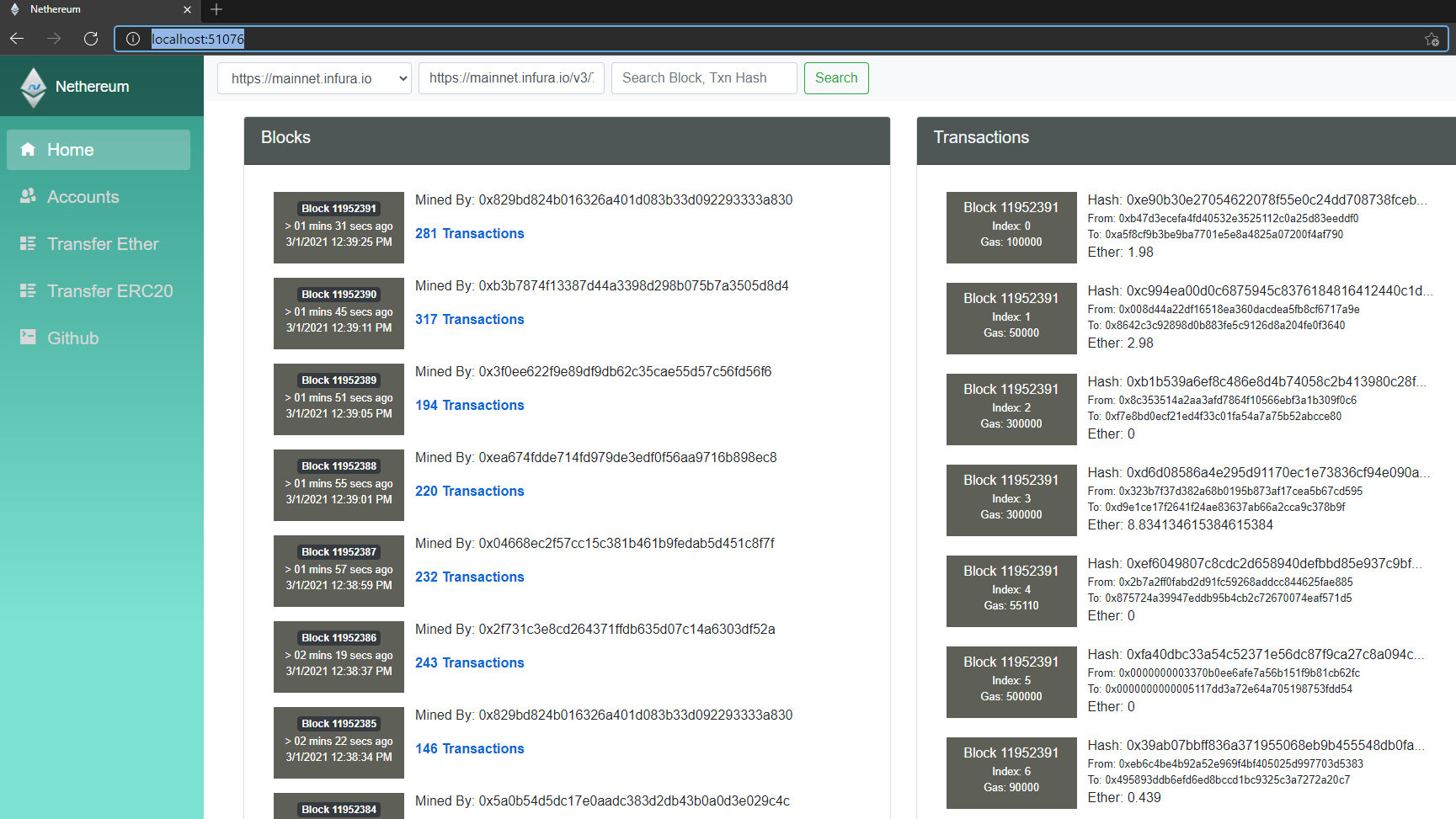Go back with browser back arrow
This screenshot has width=1456, height=819.
pos(17,39)
